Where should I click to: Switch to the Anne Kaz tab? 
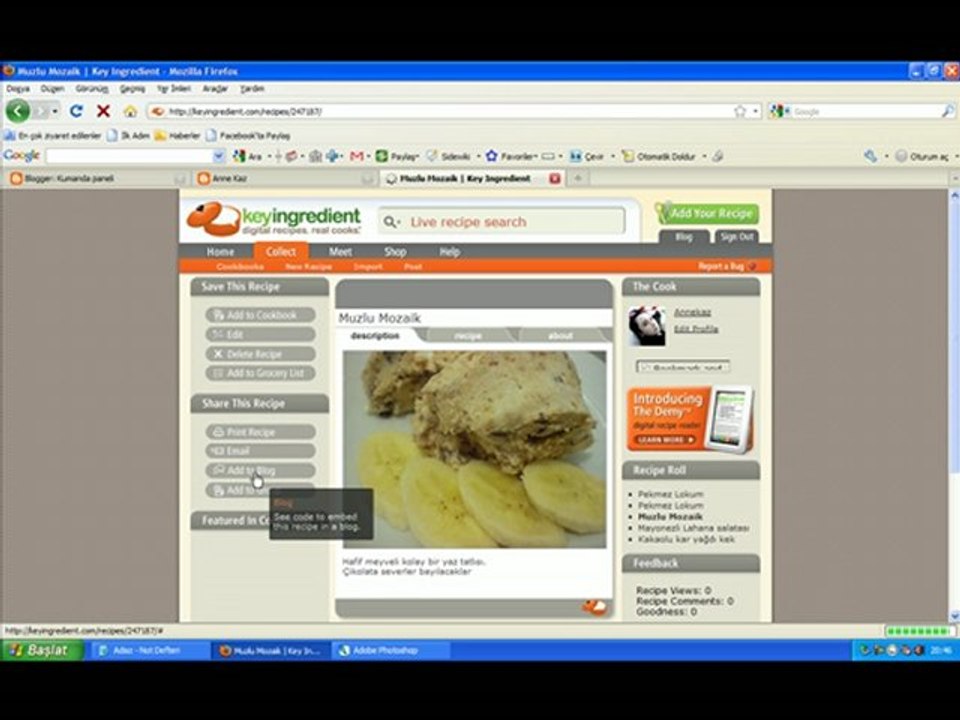(285, 178)
